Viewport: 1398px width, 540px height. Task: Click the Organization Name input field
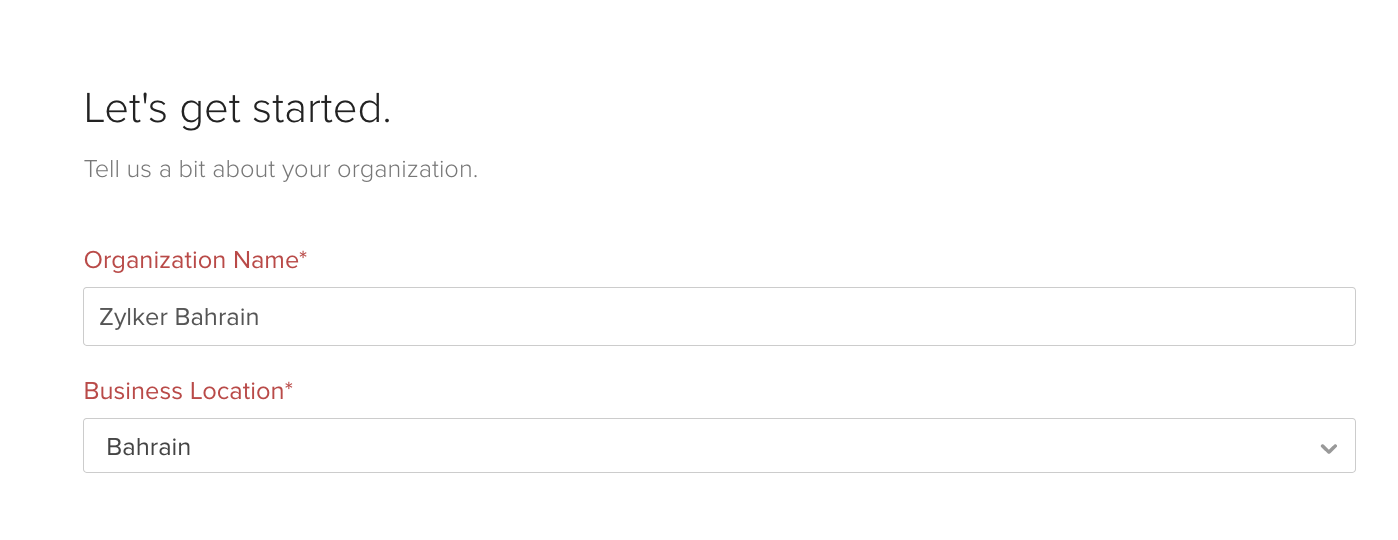coord(718,317)
